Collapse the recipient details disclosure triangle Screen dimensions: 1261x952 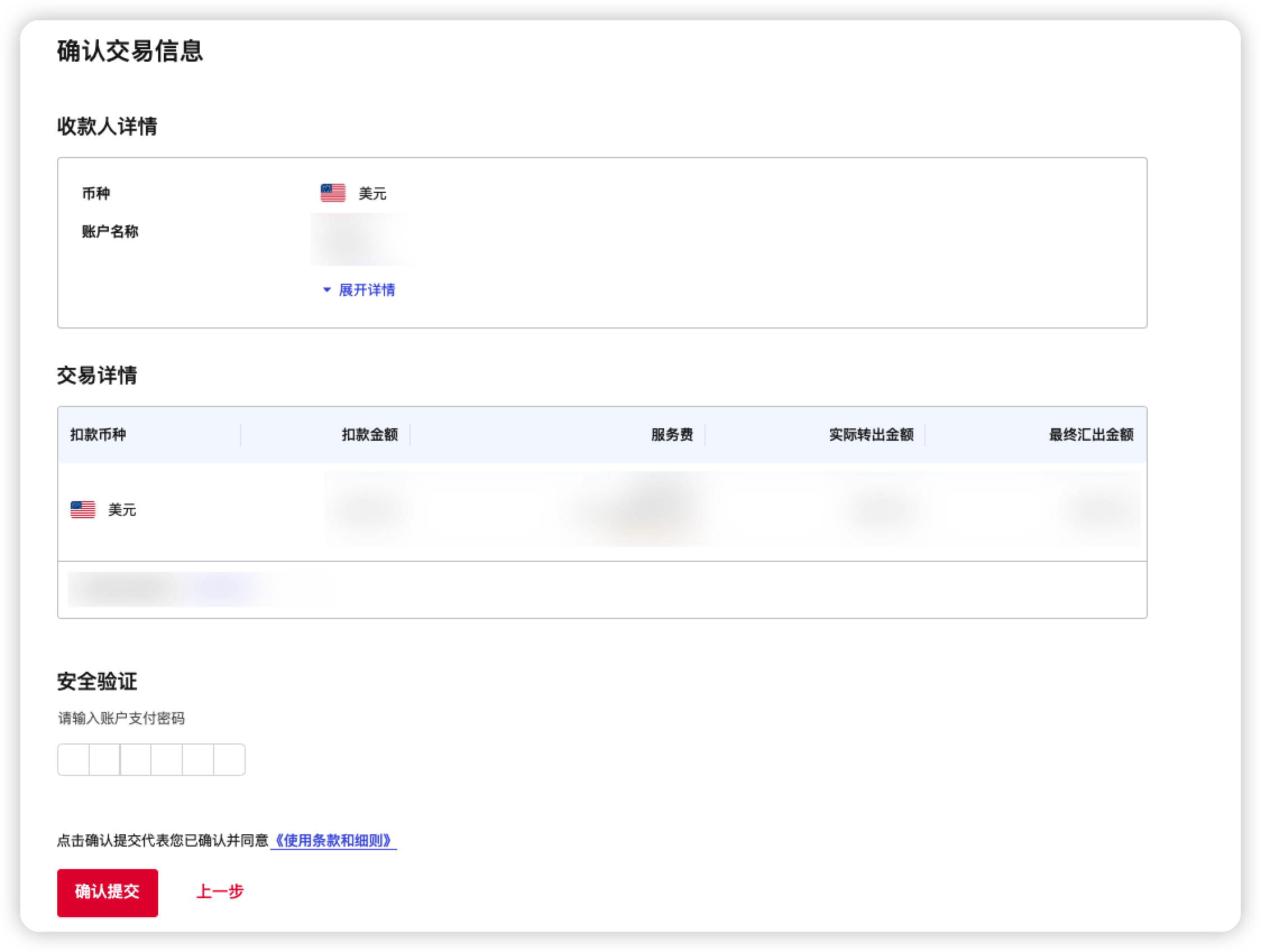pyautogui.click(x=326, y=290)
